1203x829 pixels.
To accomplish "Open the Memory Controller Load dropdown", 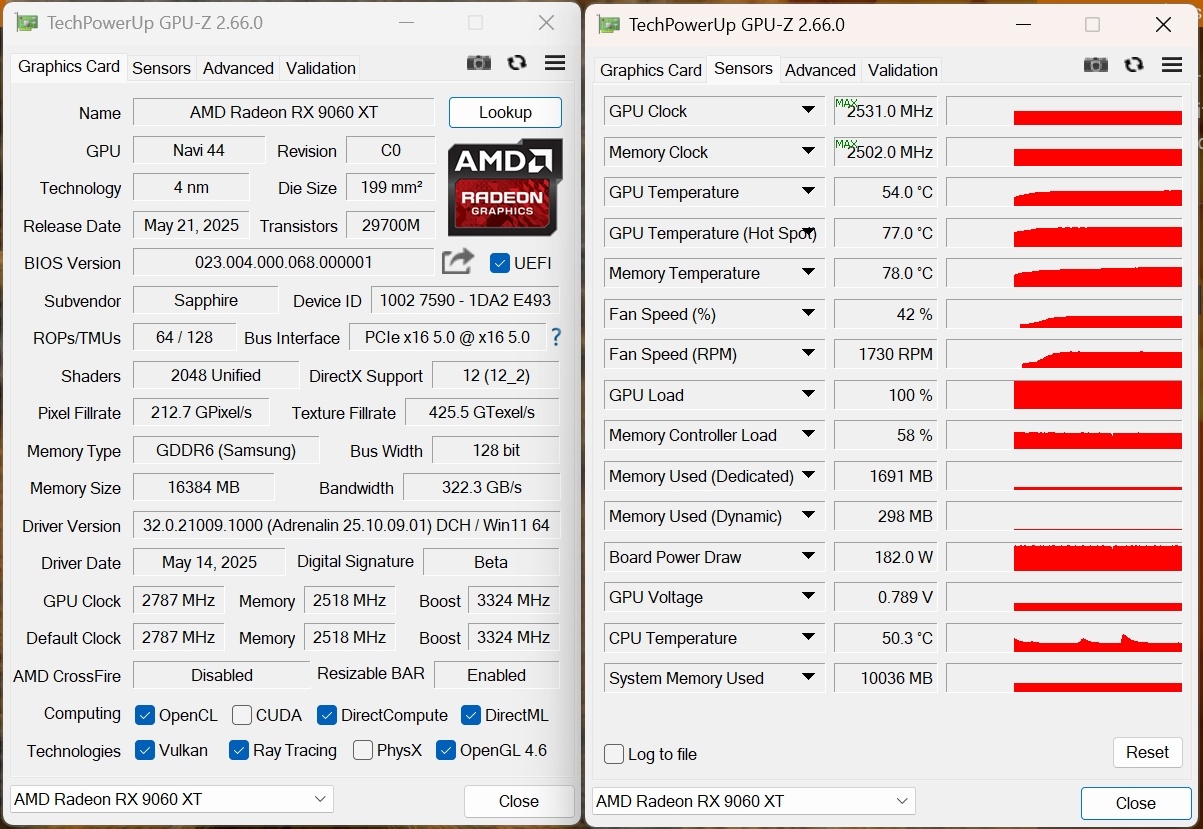I will coord(808,434).
